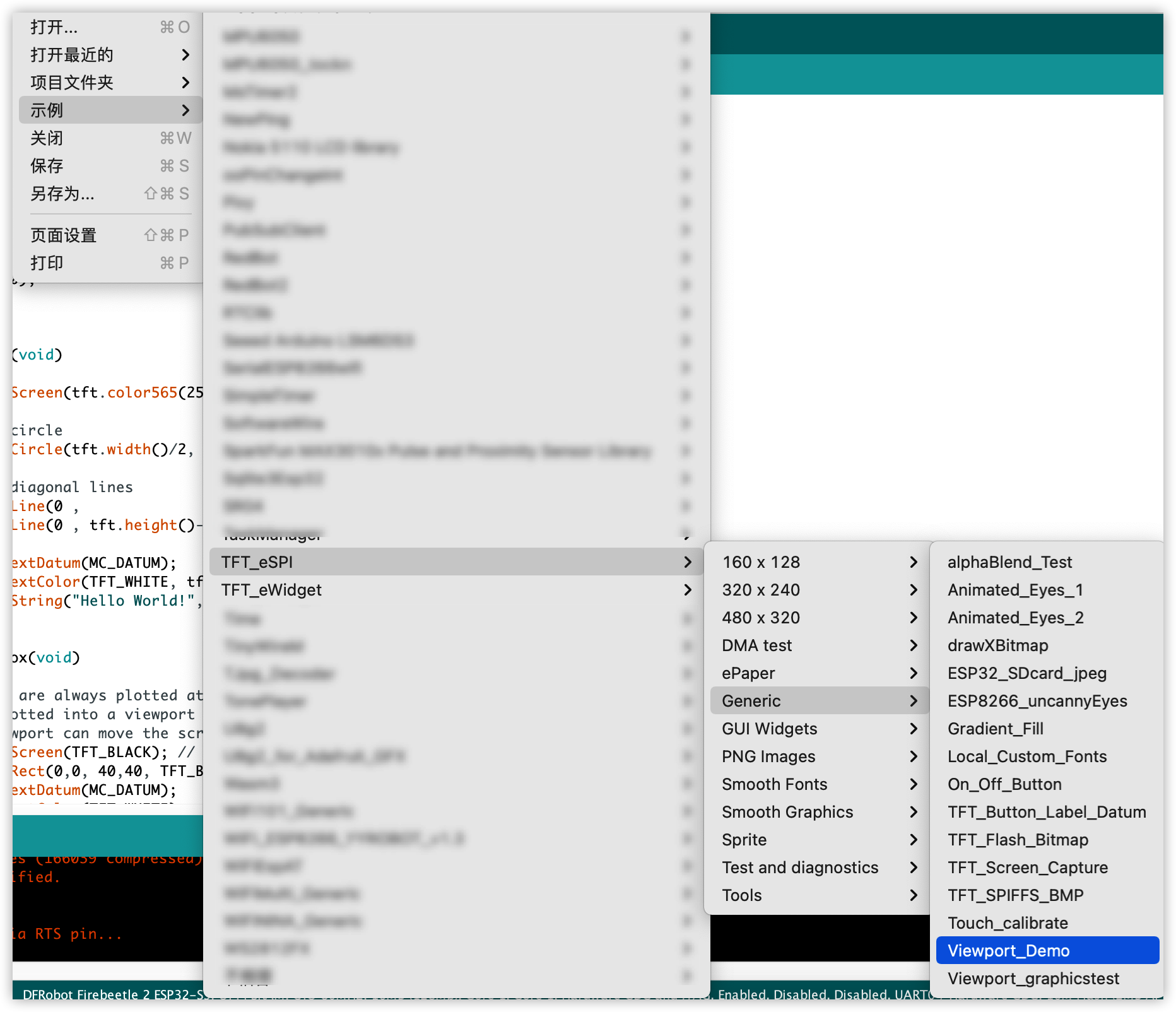The width and height of the screenshot is (1176, 1012).
Task: Select the Generic examples category
Action: [819, 701]
